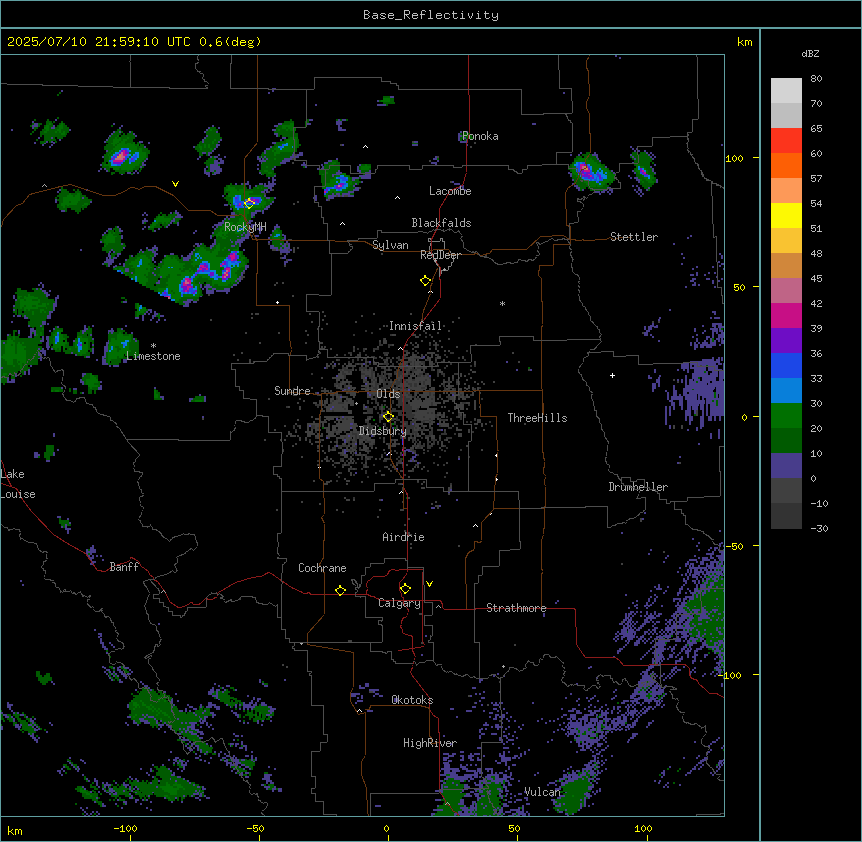Select the Ponoka label
Screen dimensions: 862x842
coord(480,136)
